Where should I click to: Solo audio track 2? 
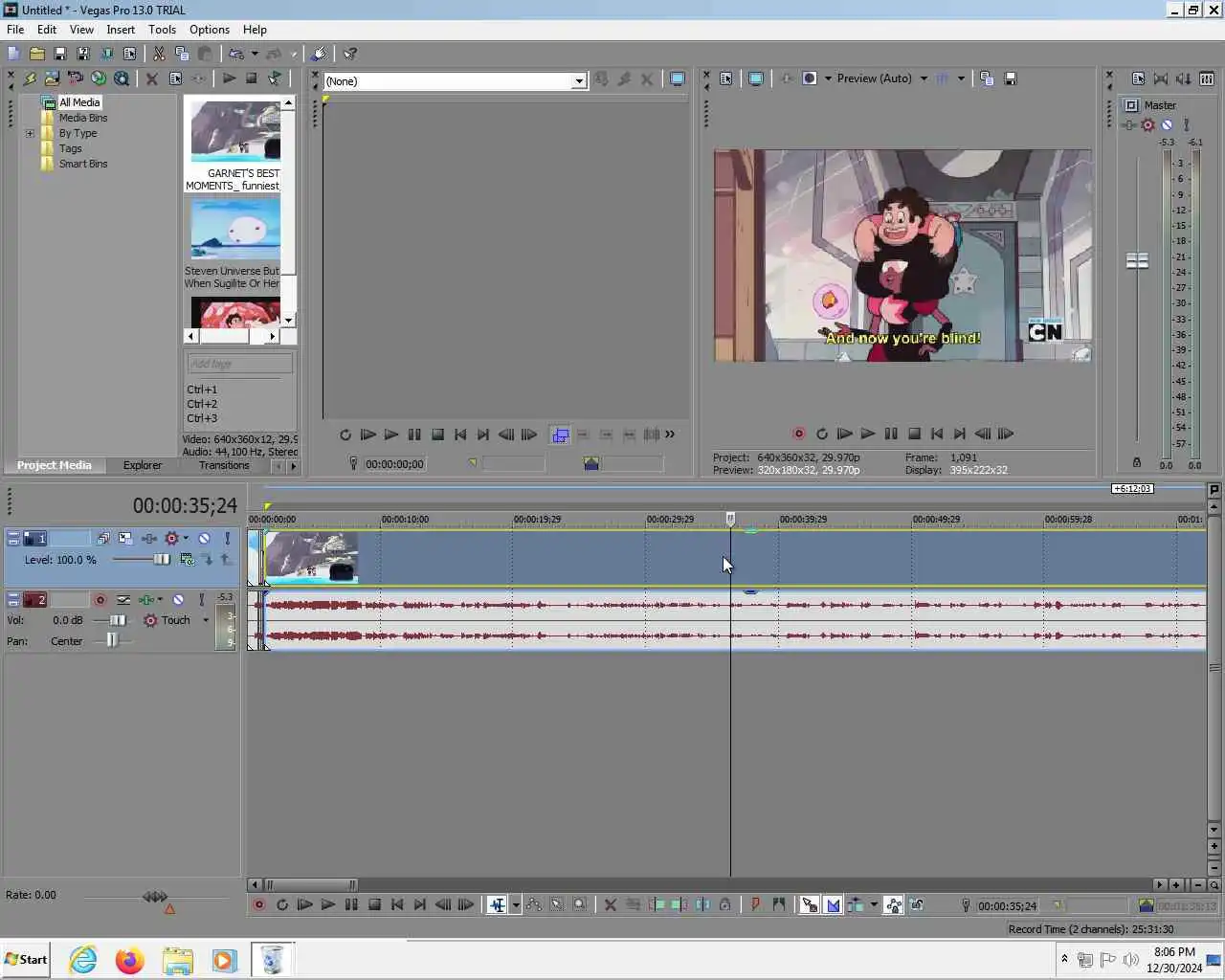[x=201, y=600]
